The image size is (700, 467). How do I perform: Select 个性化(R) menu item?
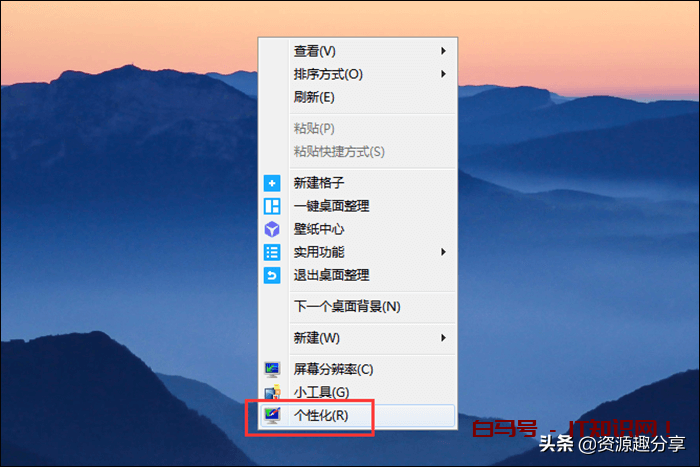358,416
